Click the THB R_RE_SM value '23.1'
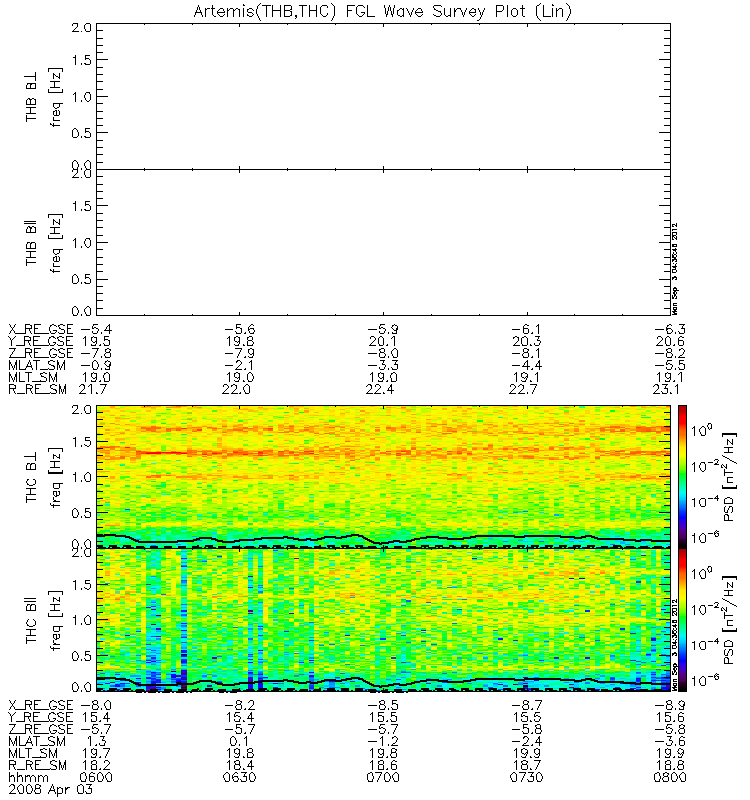Screen dimensions: 750x800 [666, 389]
